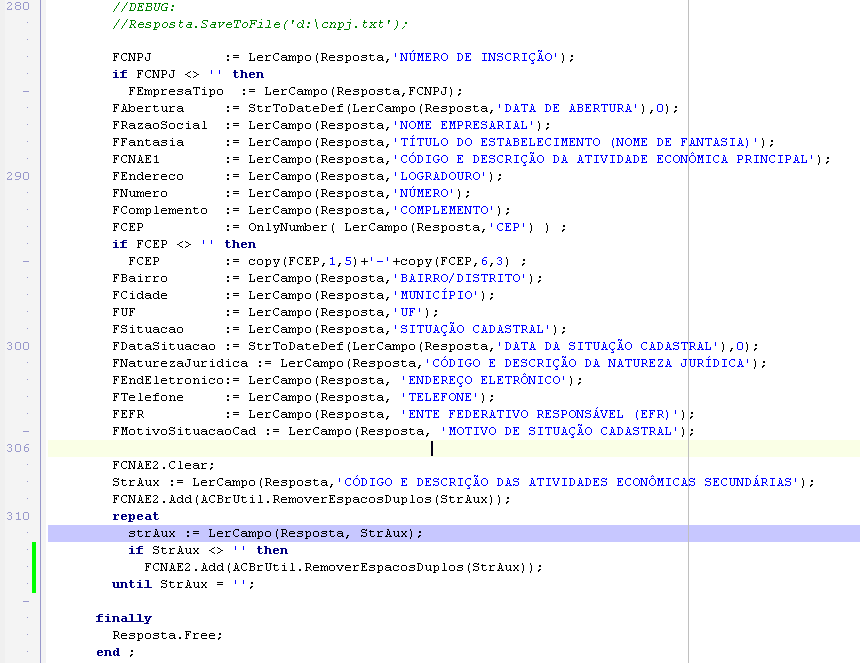The image size is (861, 663).
Task: Click the FNumero identifier
Action: click(x=140, y=193)
